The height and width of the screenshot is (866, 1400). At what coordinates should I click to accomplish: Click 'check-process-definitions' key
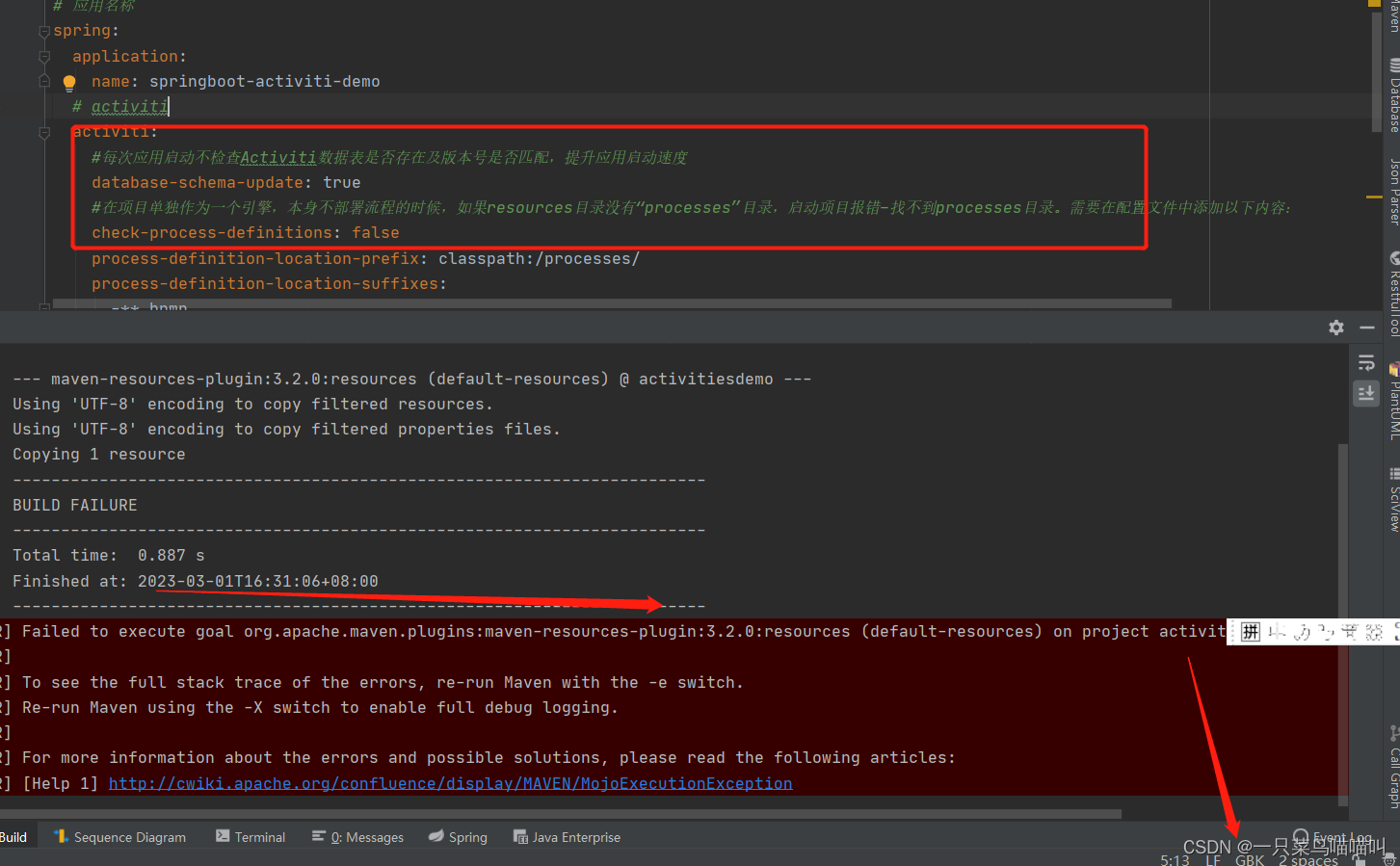(212, 232)
